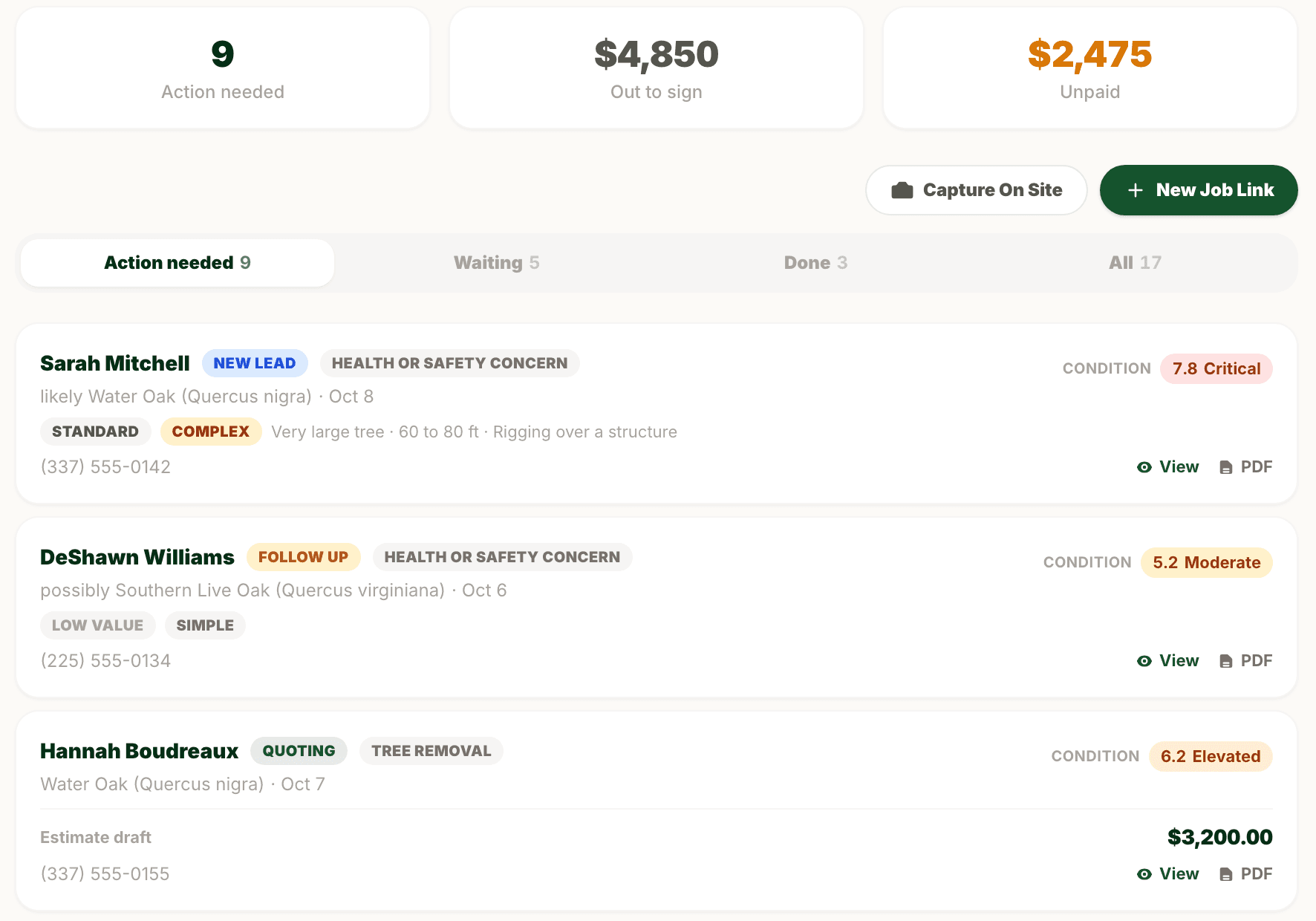This screenshot has width=1316, height=921.
Task: Click the NEW LEAD badge
Action: (x=255, y=363)
